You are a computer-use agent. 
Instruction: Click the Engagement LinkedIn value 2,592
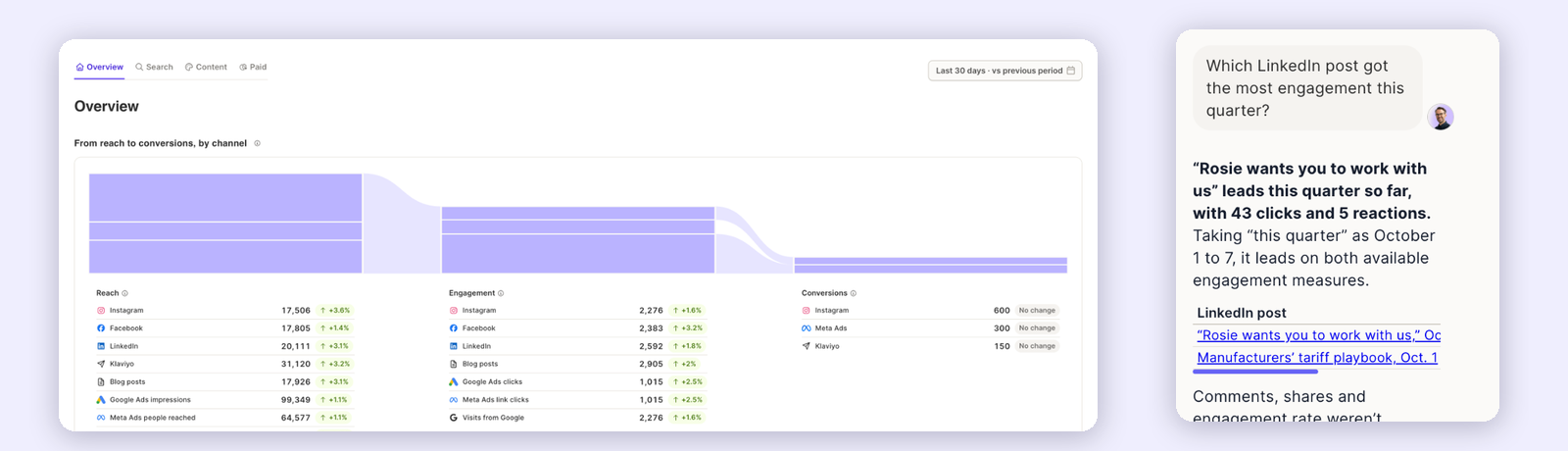651,346
